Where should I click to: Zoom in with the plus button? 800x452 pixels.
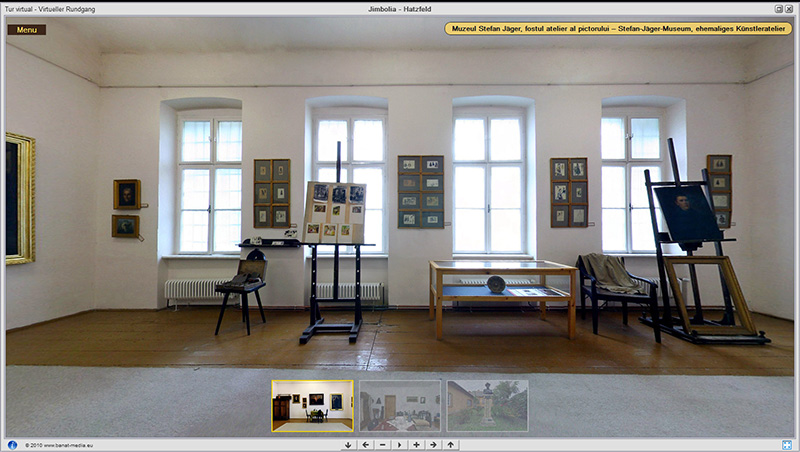417,445
